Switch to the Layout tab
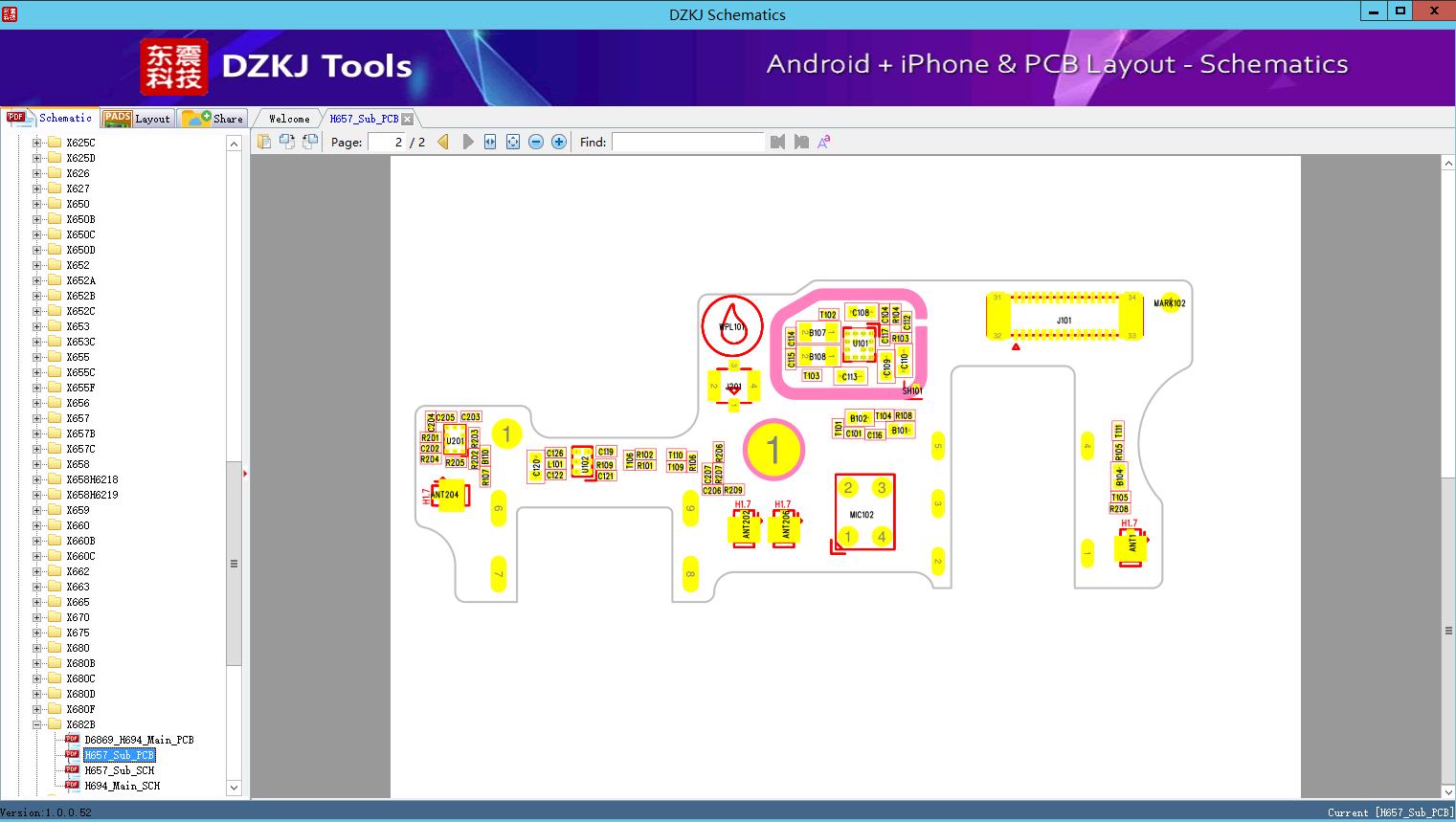 (138, 118)
